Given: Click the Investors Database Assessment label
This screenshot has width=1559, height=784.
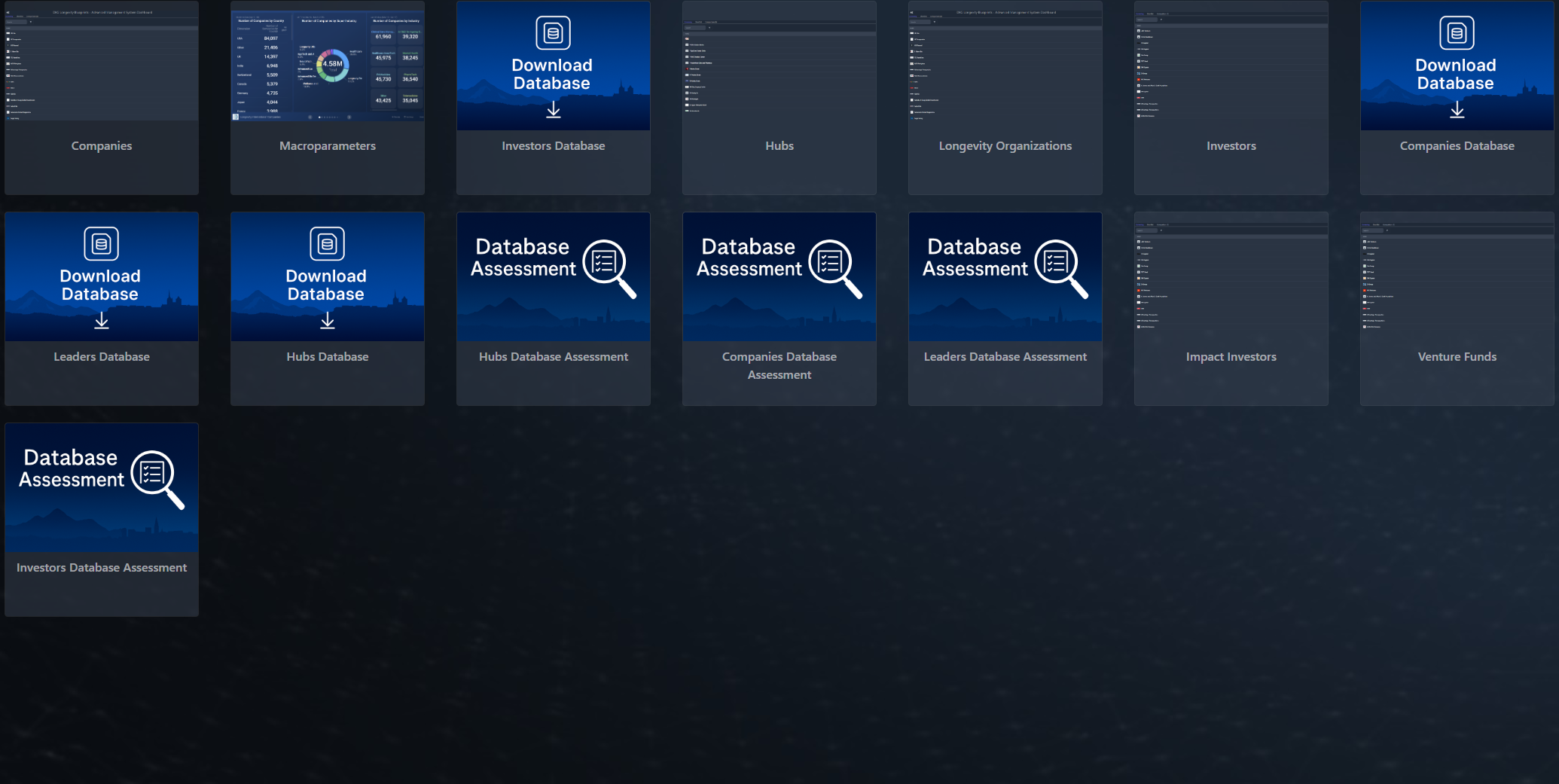Looking at the screenshot, I should [x=102, y=568].
